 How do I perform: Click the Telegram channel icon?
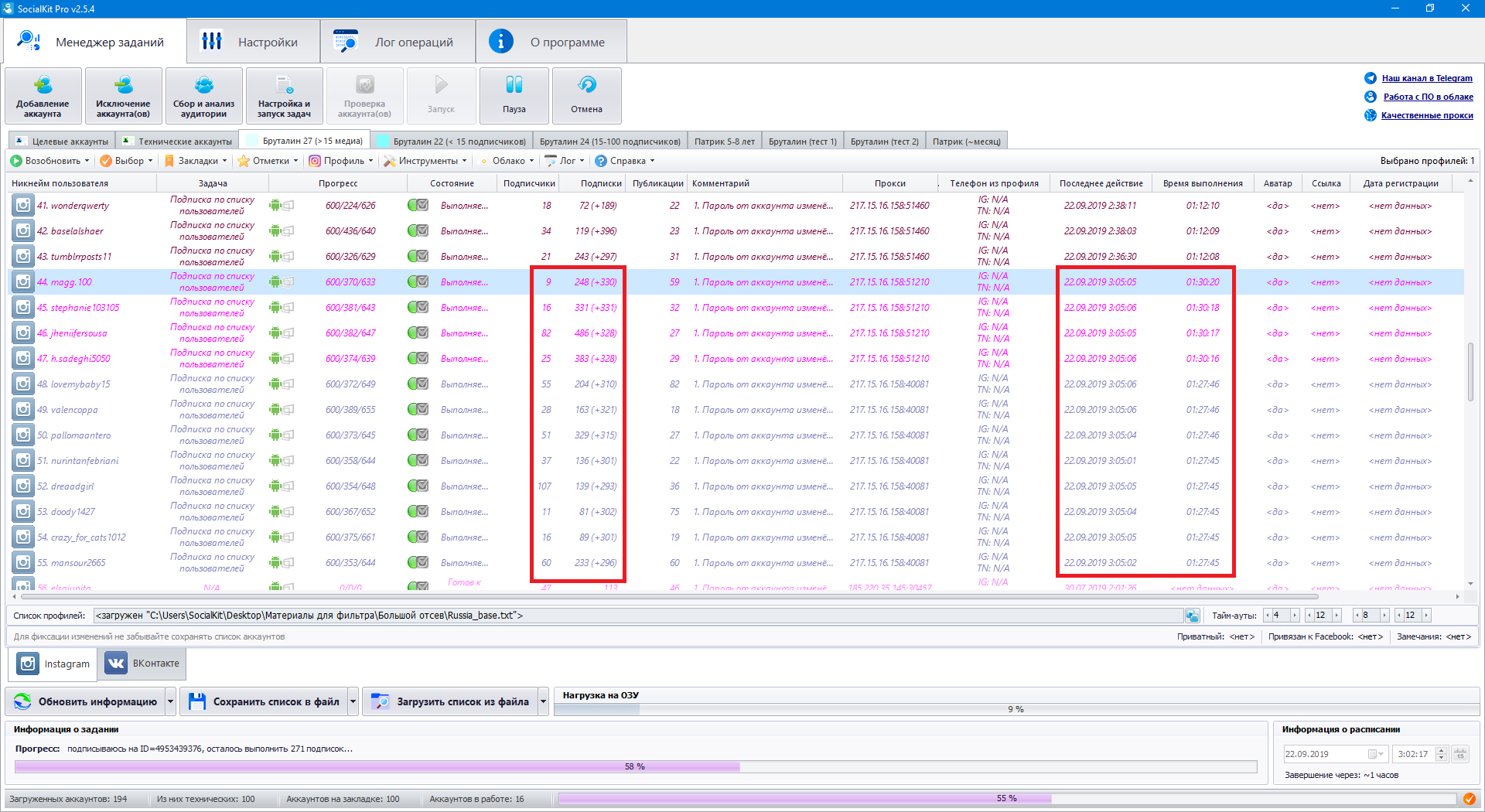click(x=1371, y=78)
